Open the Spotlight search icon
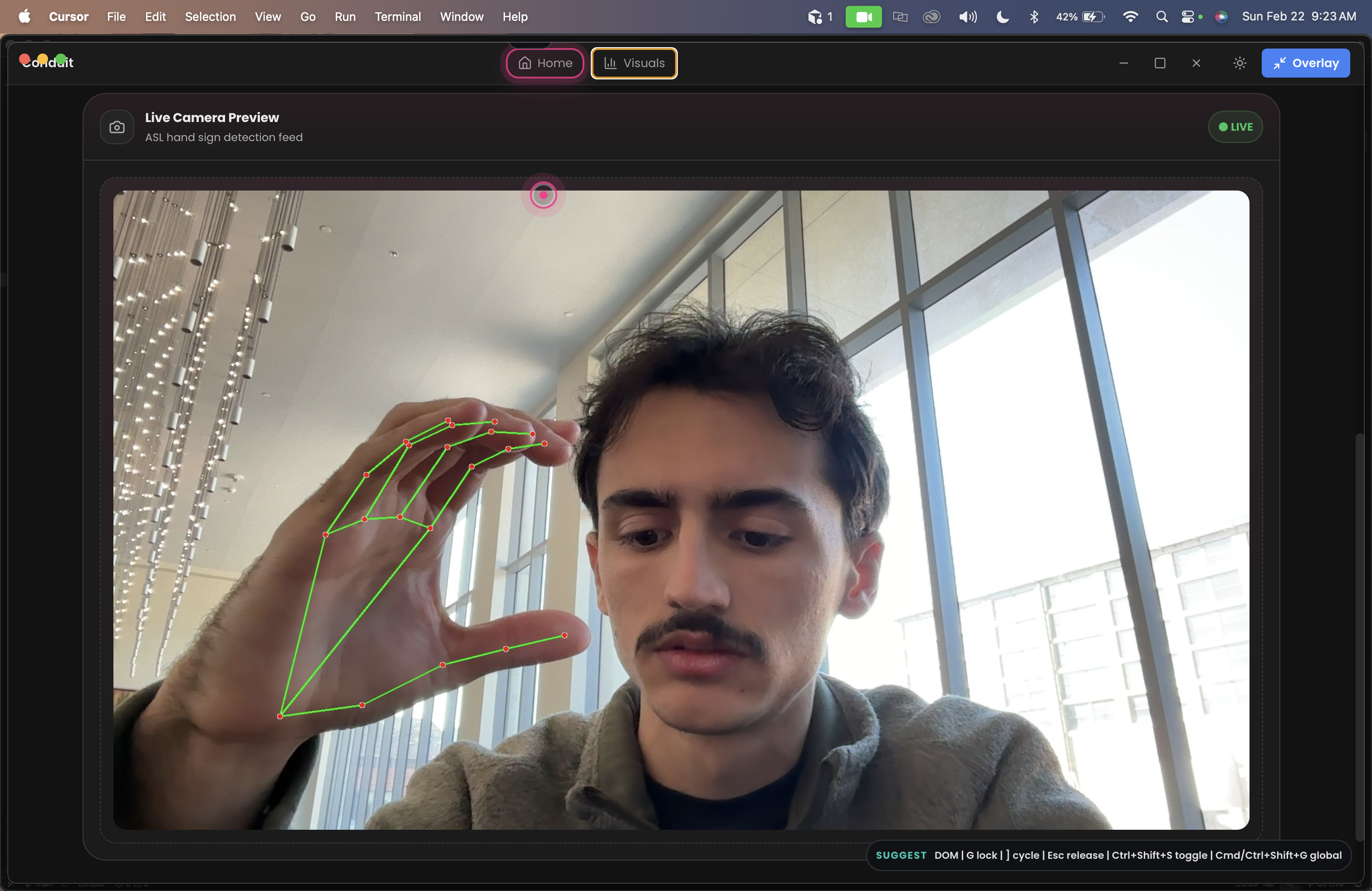The width and height of the screenshot is (1372, 891). coord(1161,17)
